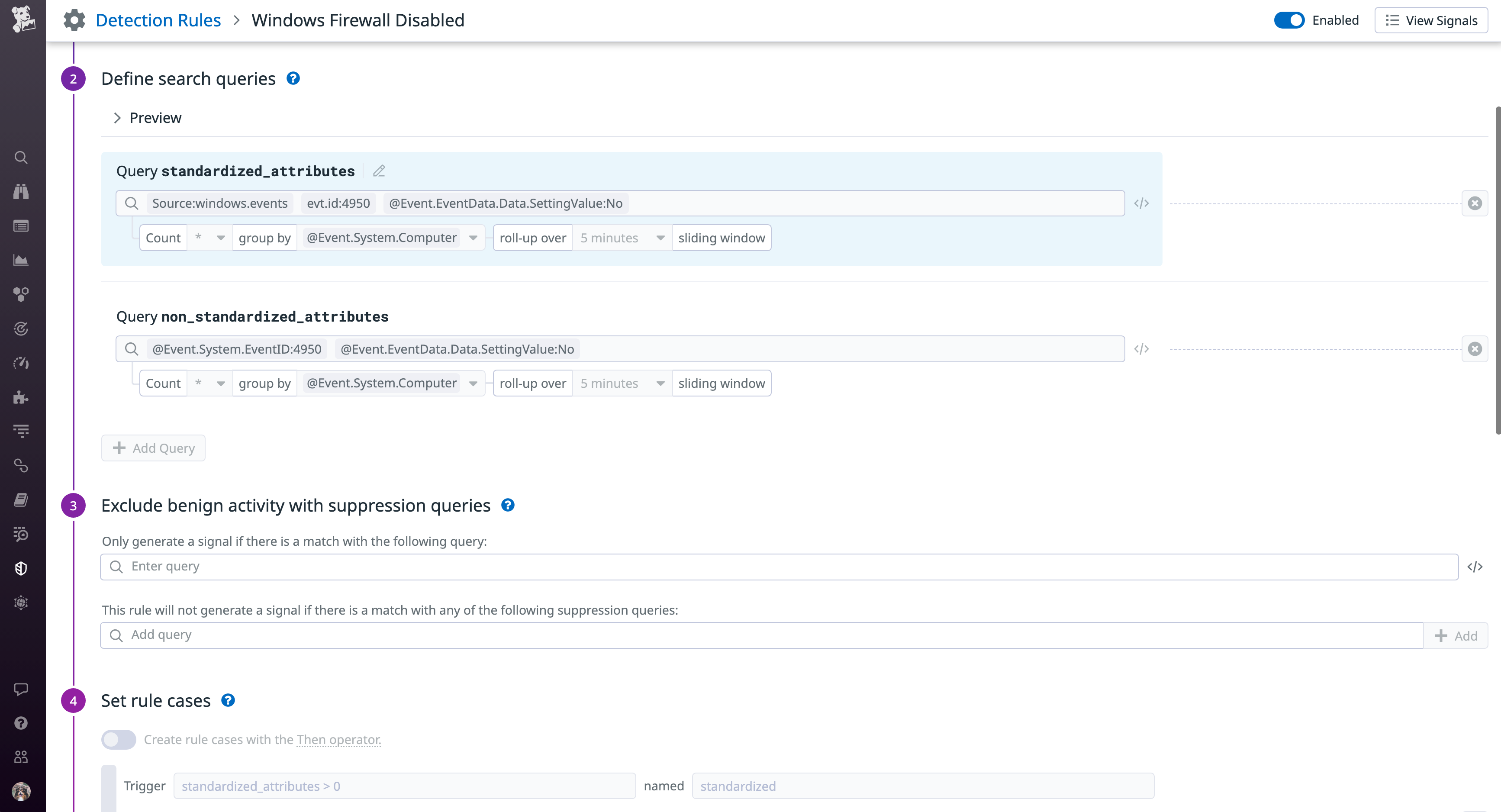Click the Add Query button
The height and width of the screenshot is (812, 1501).
pos(153,448)
